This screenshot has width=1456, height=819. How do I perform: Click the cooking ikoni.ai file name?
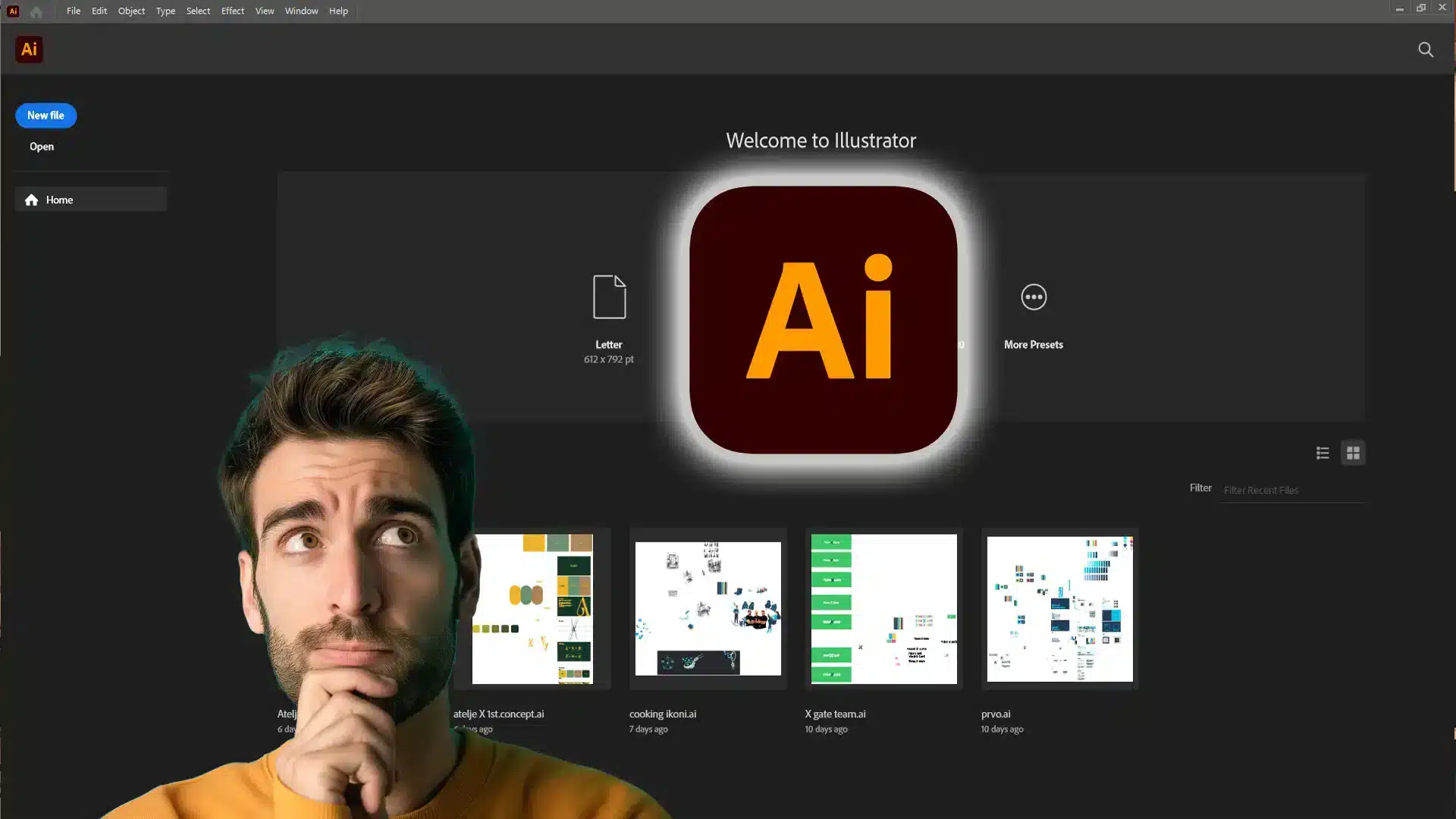point(663,714)
